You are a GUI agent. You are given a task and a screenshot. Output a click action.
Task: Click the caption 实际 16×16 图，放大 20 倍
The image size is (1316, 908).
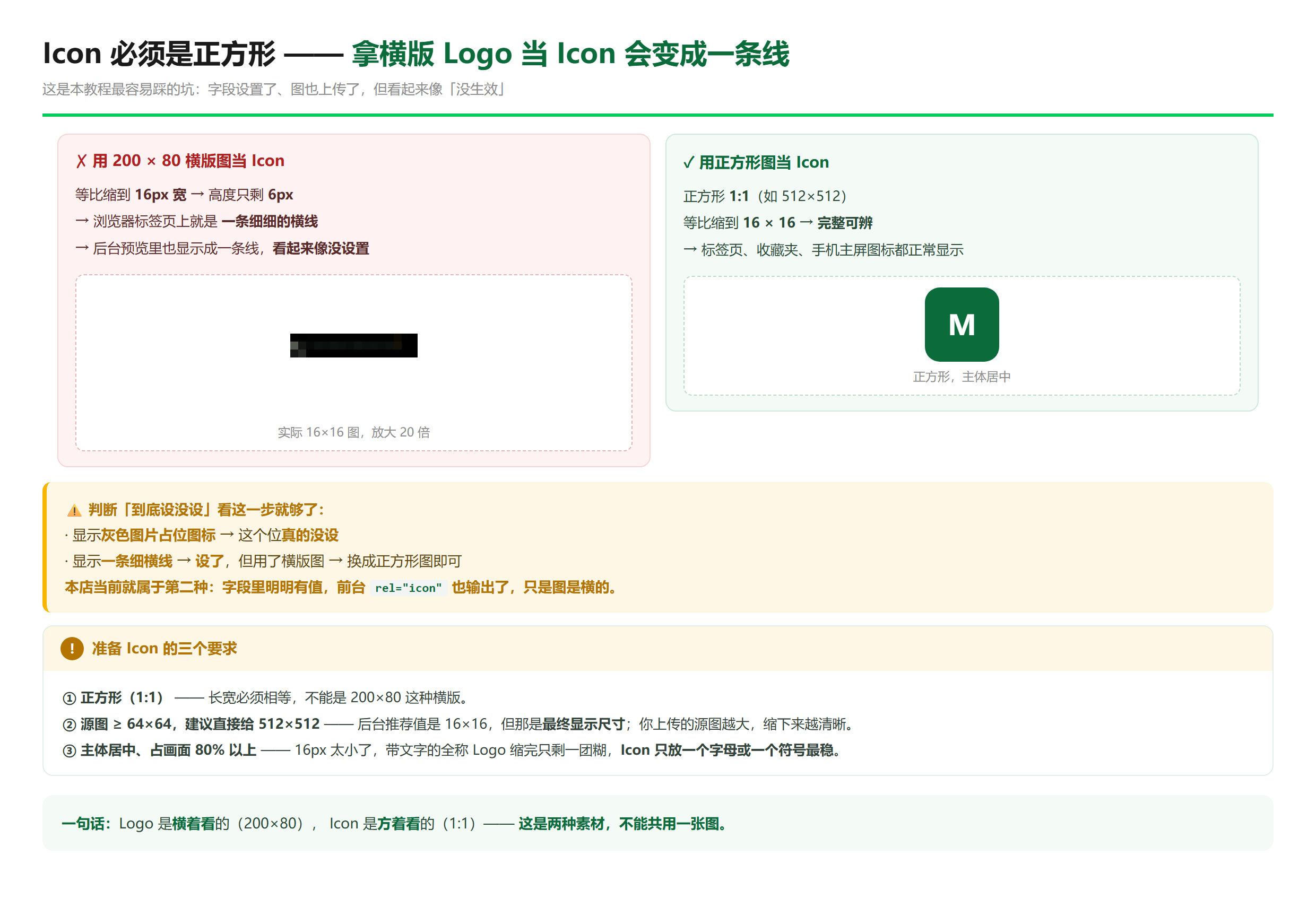pyautogui.click(x=353, y=432)
